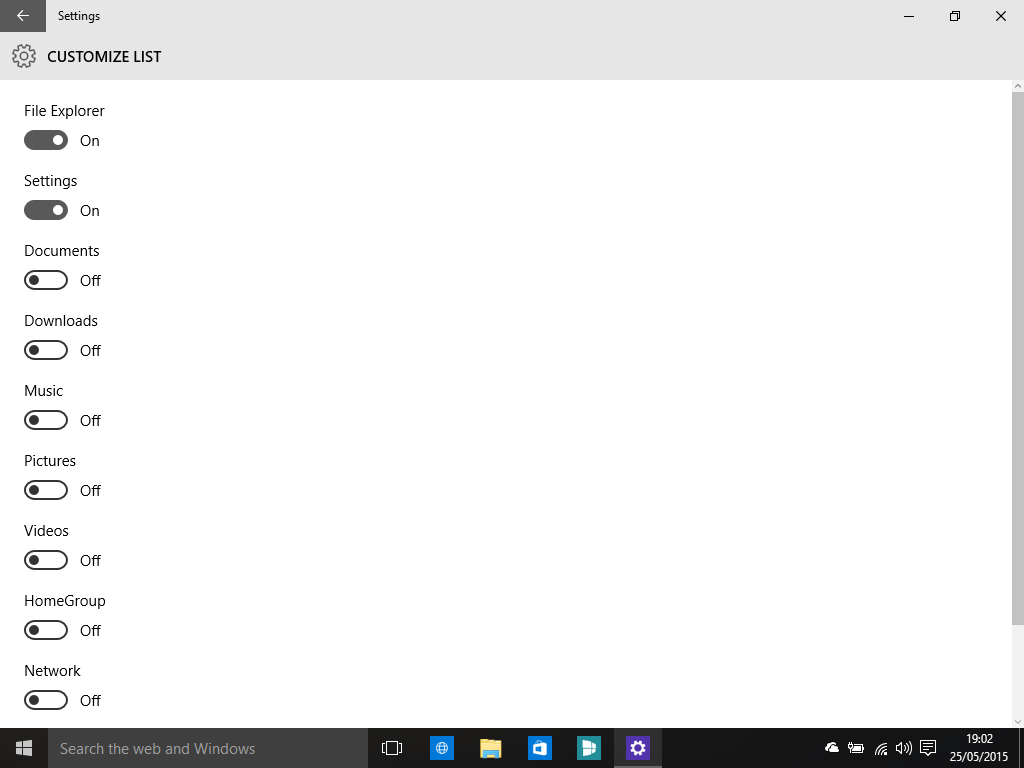This screenshot has height=768, width=1024.
Task: Enable the Network toggle
Action: coord(46,700)
